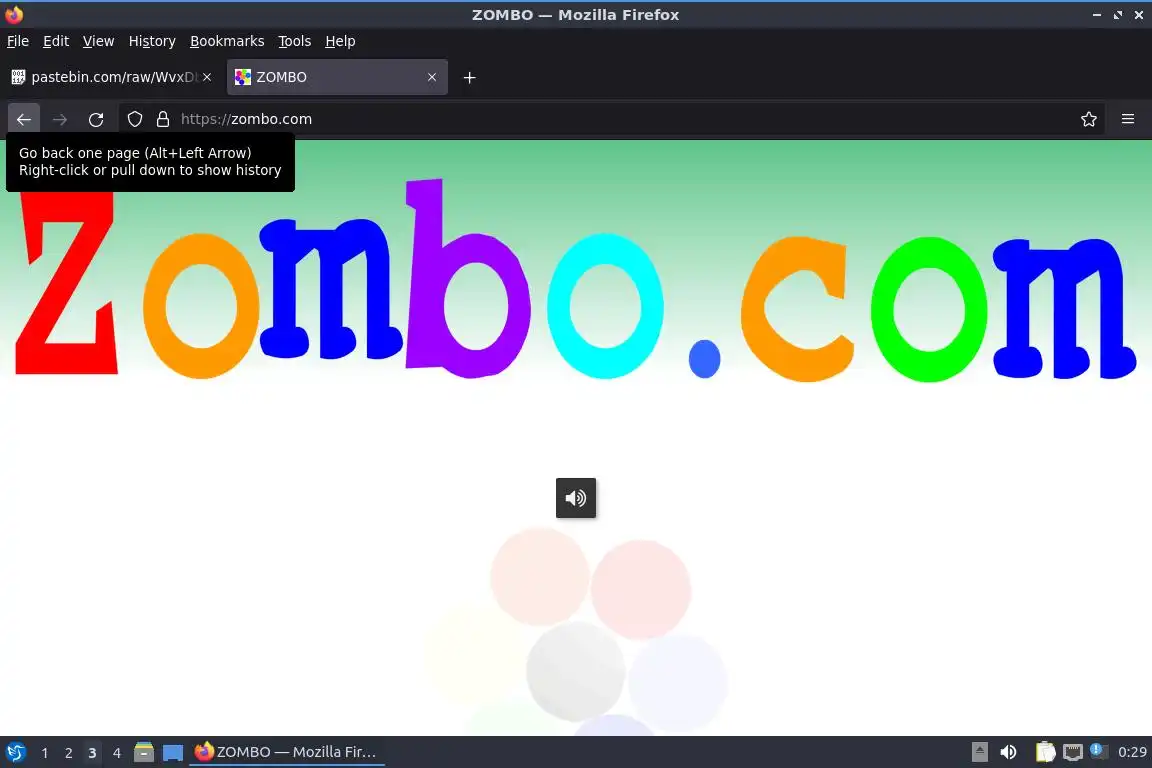Click the pastebin tab favicon
This screenshot has height=768, width=1152.
coord(18,77)
